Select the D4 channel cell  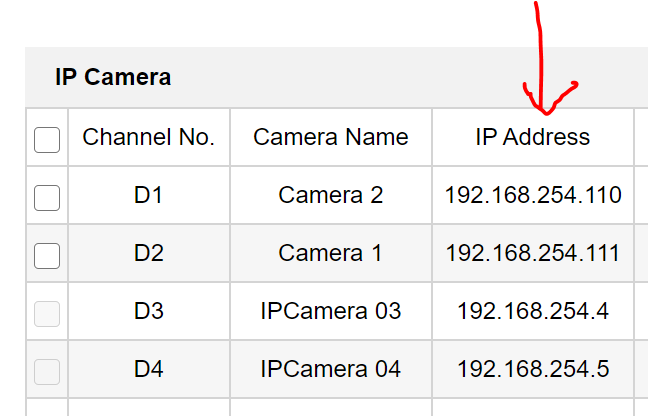149,369
